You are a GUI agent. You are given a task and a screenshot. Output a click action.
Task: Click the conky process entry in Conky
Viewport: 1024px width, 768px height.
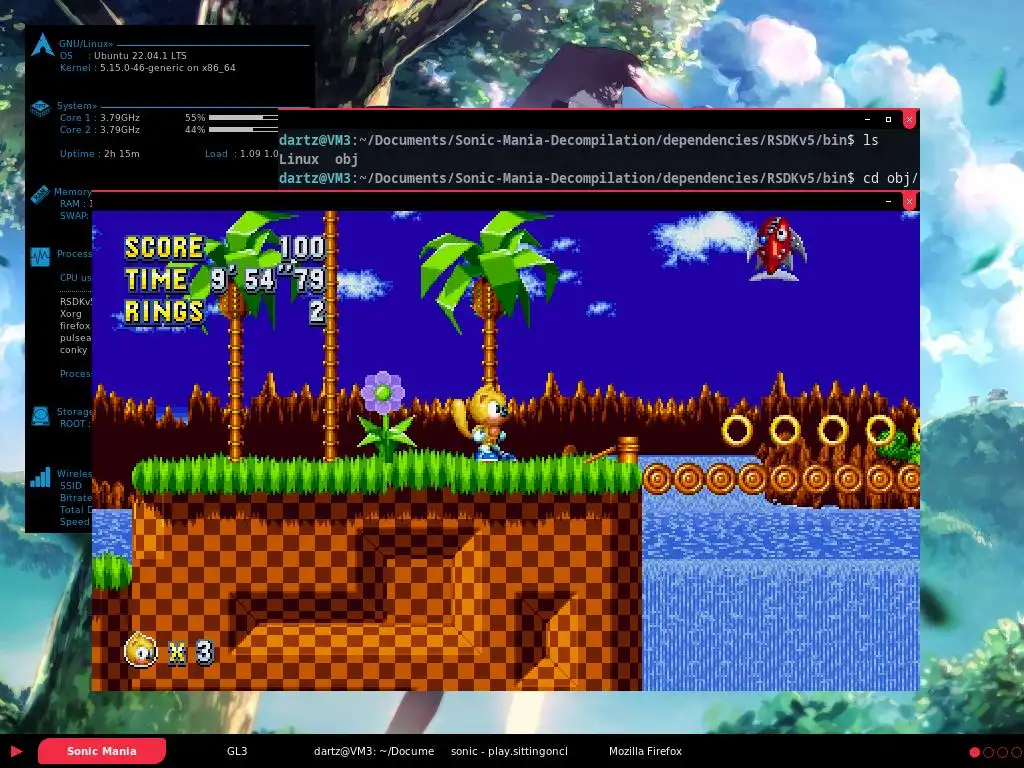pos(73,349)
